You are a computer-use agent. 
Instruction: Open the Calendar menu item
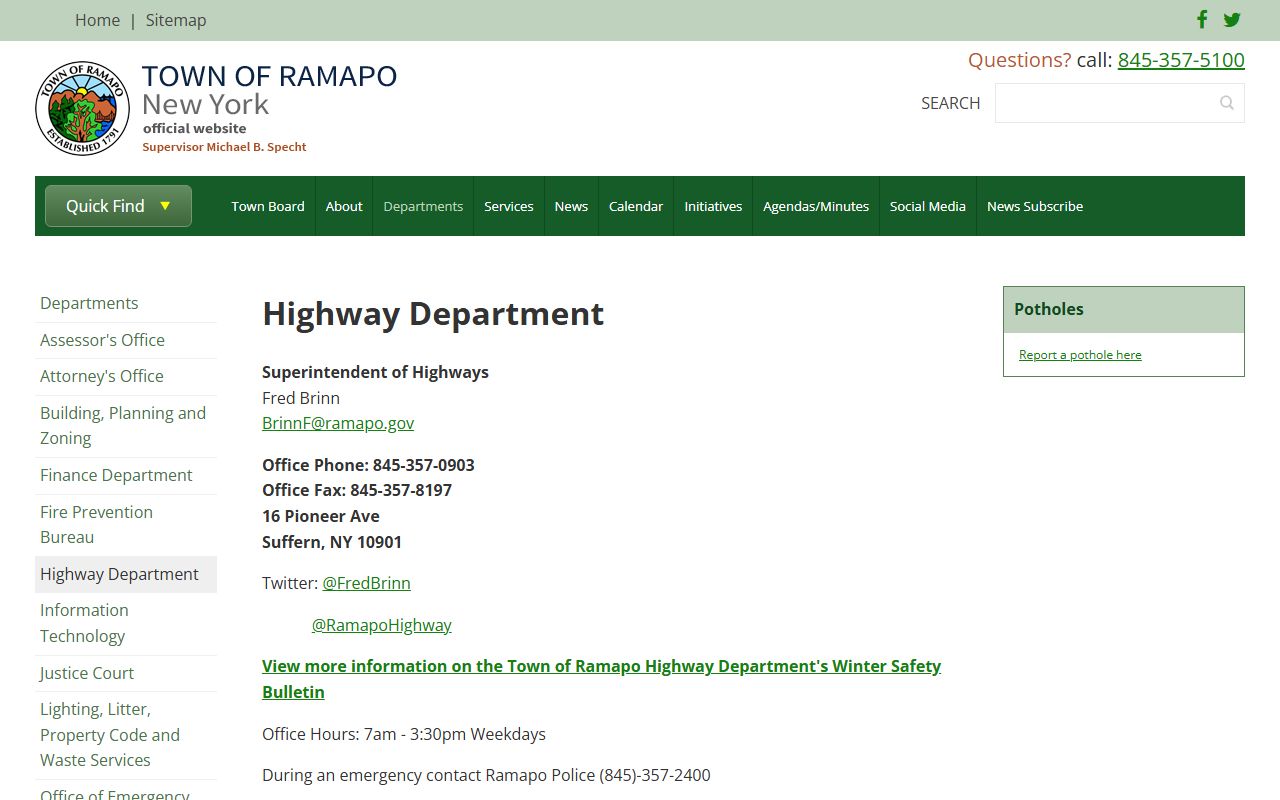coord(636,206)
